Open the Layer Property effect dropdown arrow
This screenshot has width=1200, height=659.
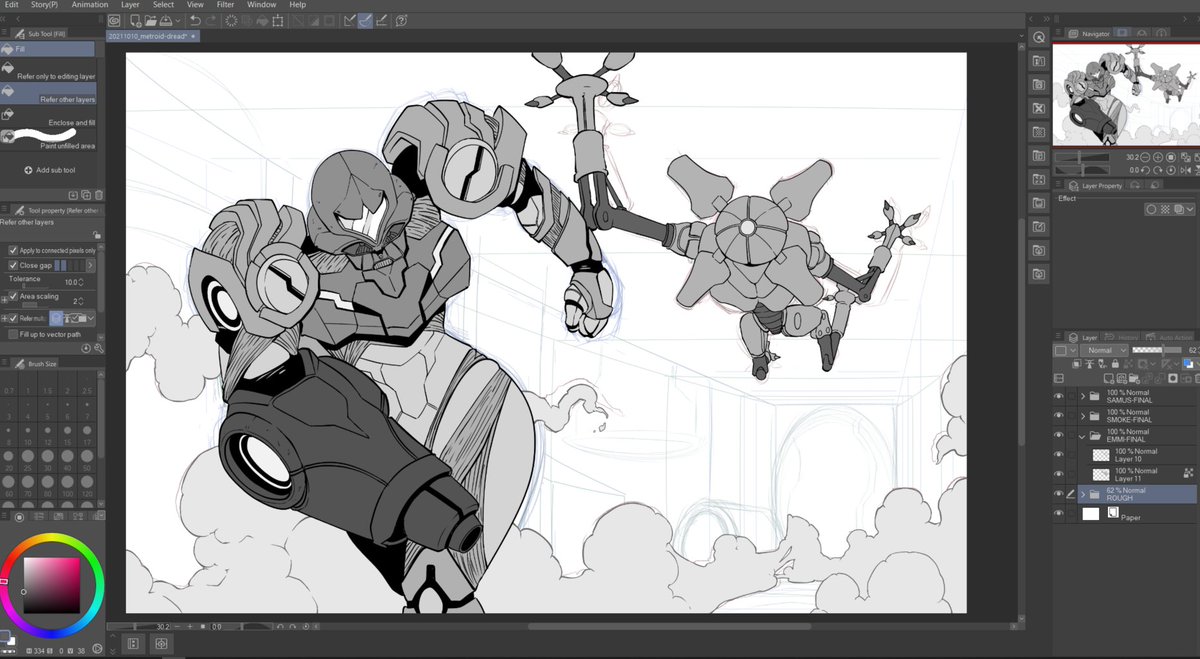tap(1190, 209)
